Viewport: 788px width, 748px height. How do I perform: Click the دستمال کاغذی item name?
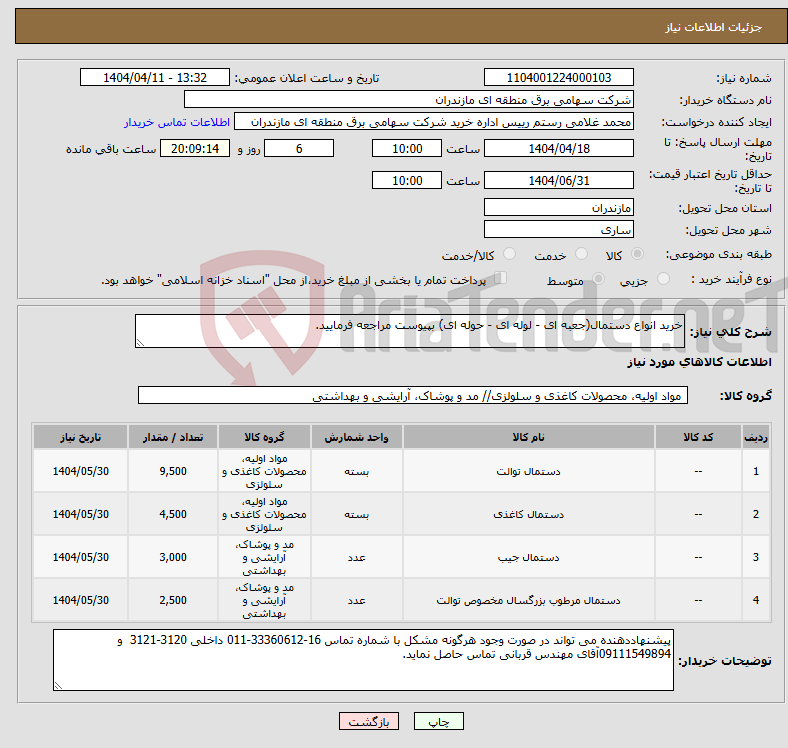click(528, 514)
